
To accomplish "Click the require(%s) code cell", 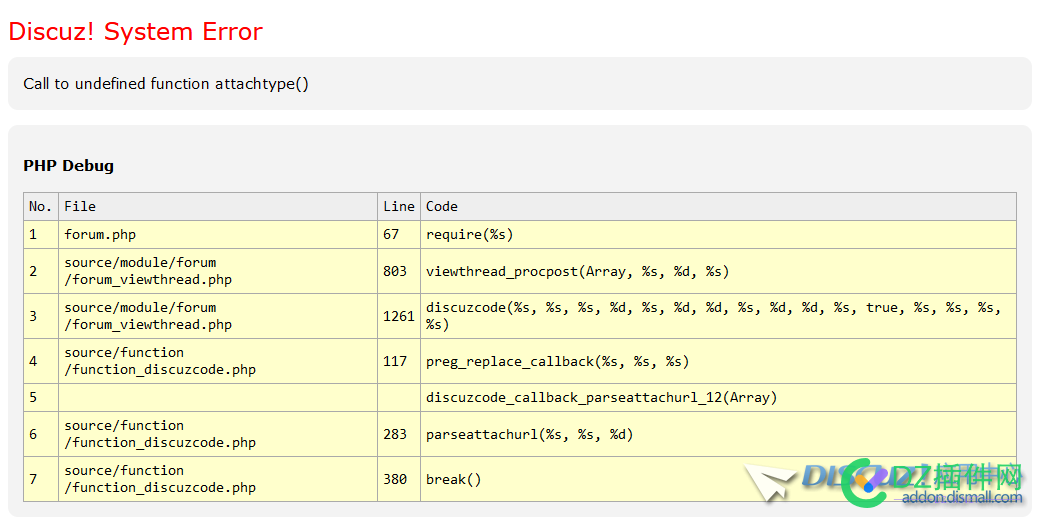I will click(469, 235).
